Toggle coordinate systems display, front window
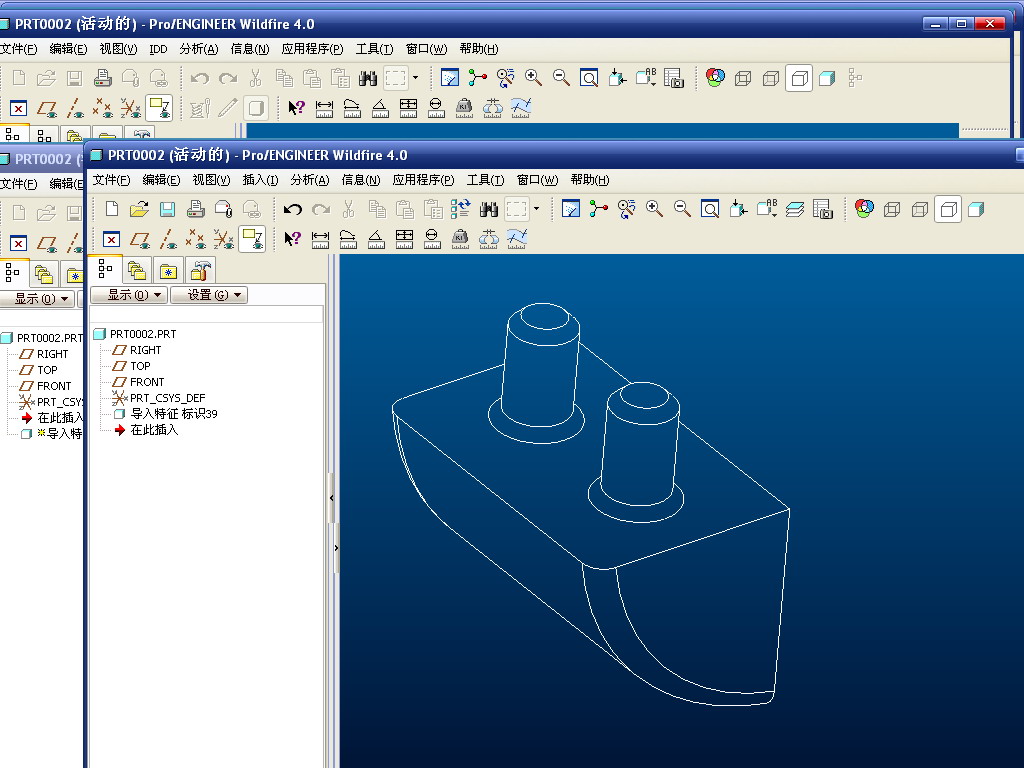This screenshot has height=768, width=1024. tap(223, 240)
